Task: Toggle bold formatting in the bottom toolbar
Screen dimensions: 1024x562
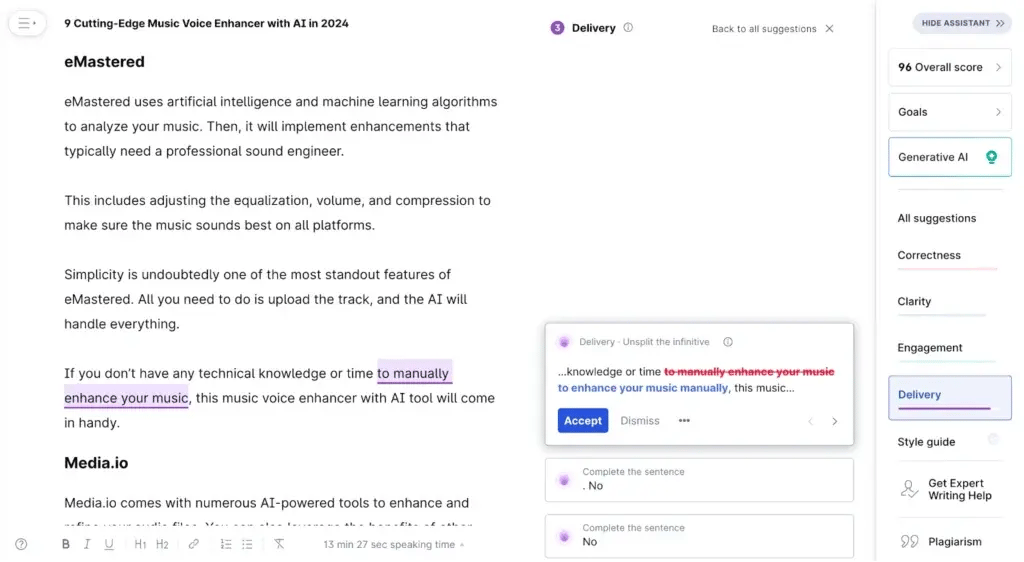Action: click(66, 545)
